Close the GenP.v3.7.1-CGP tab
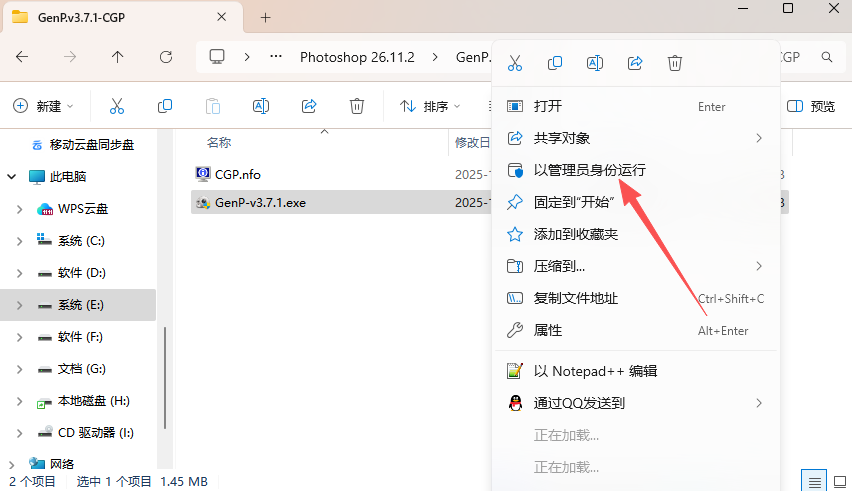Image resolution: width=852 pixels, height=491 pixels. point(222,17)
